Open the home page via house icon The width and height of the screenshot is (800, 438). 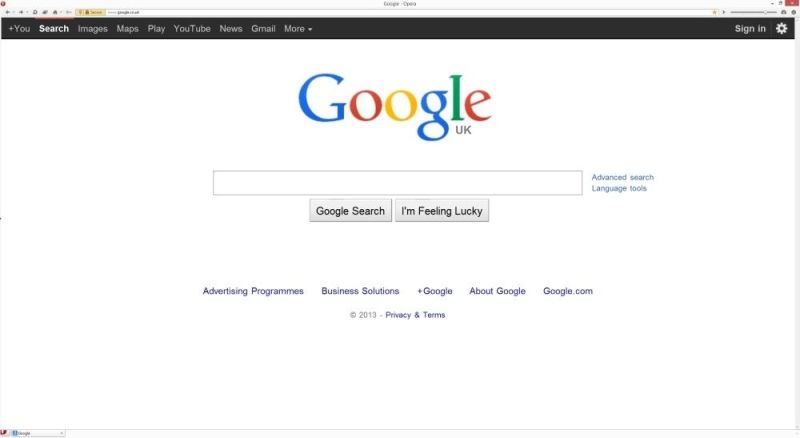click(55, 12)
